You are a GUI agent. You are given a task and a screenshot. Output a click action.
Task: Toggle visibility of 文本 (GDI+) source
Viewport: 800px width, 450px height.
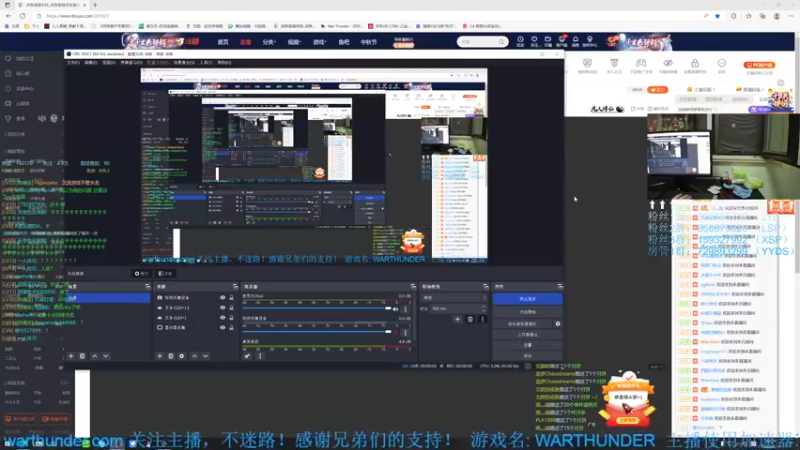222,317
